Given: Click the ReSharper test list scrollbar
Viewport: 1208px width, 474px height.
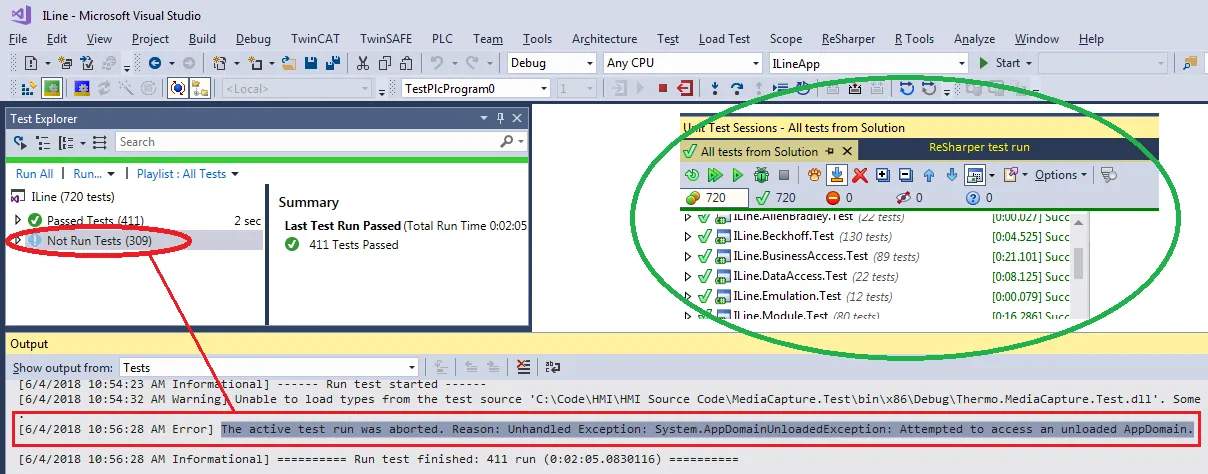Looking at the screenshot, I should tap(1077, 262).
